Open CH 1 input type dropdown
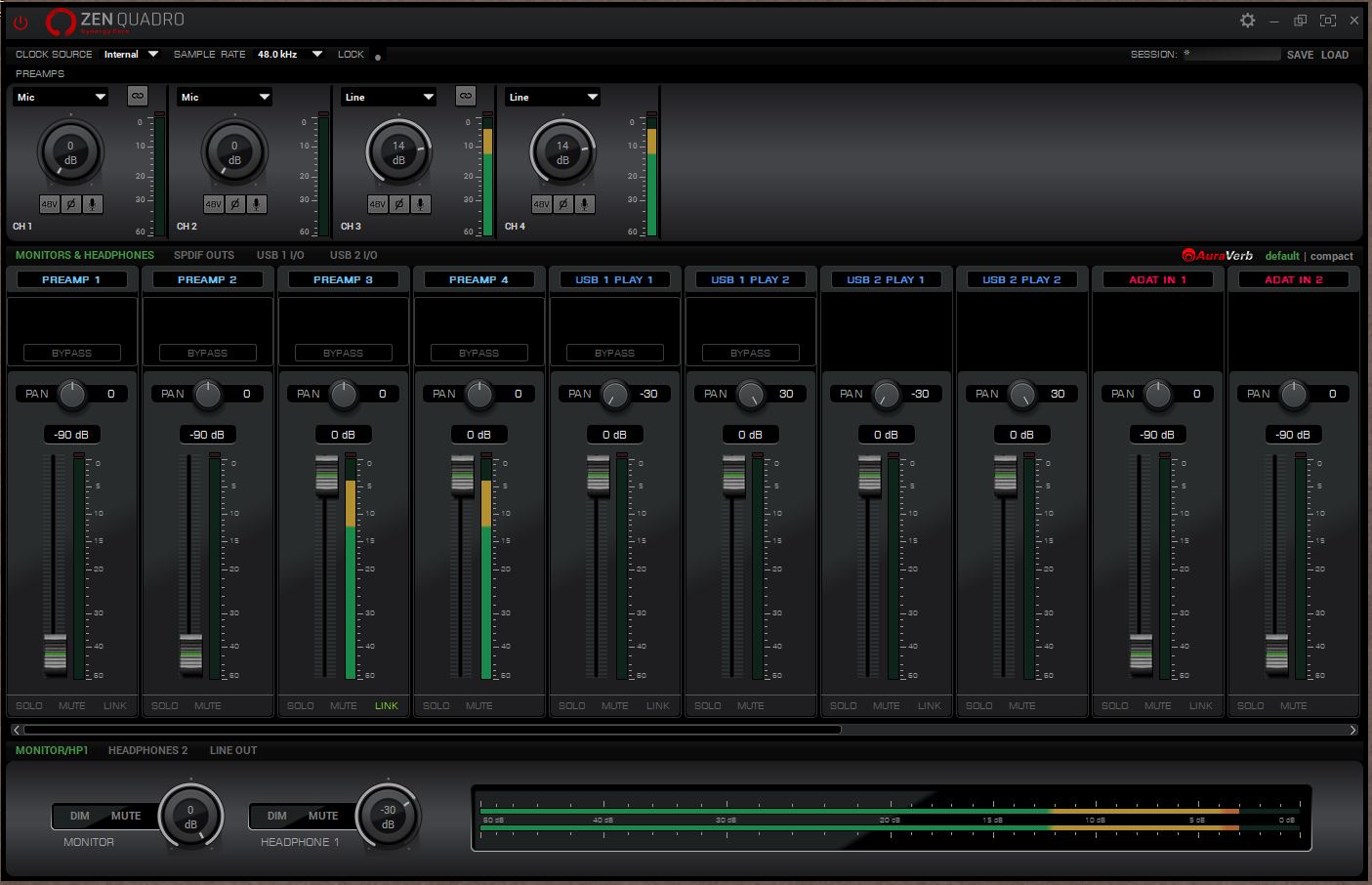 pyautogui.click(x=61, y=97)
